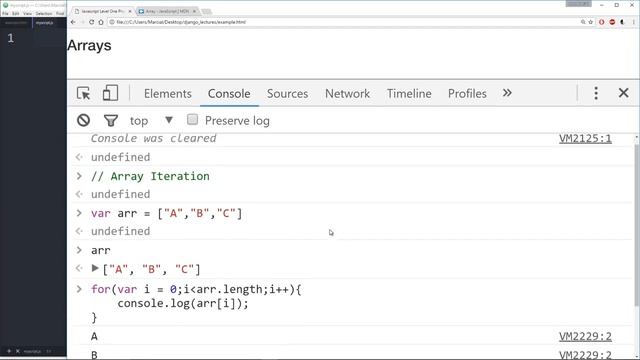Click line number 1 in the editor

click(x=11, y=38)
